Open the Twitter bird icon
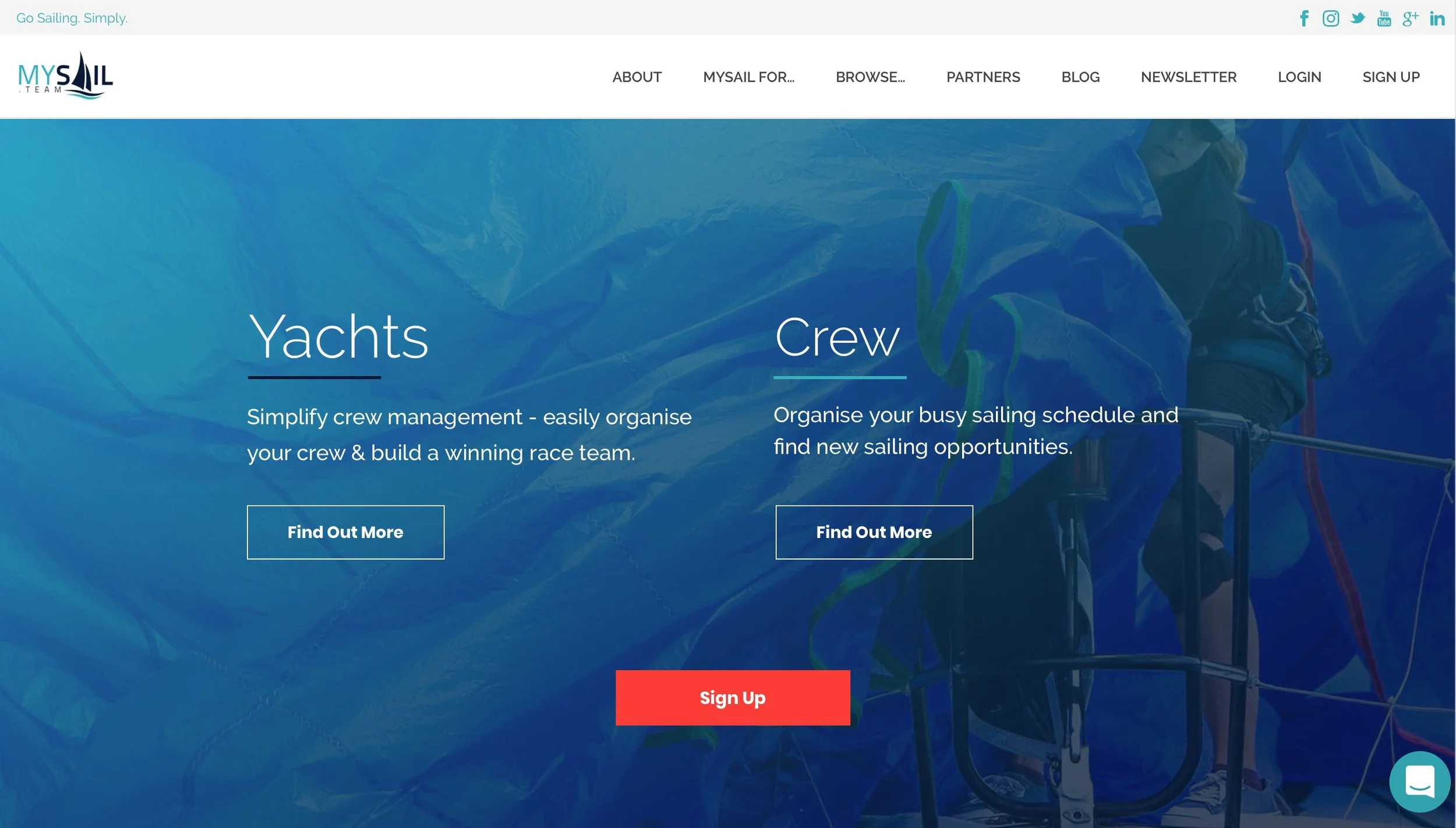This screenshot has height=828, width=1456. (1358, 19)
